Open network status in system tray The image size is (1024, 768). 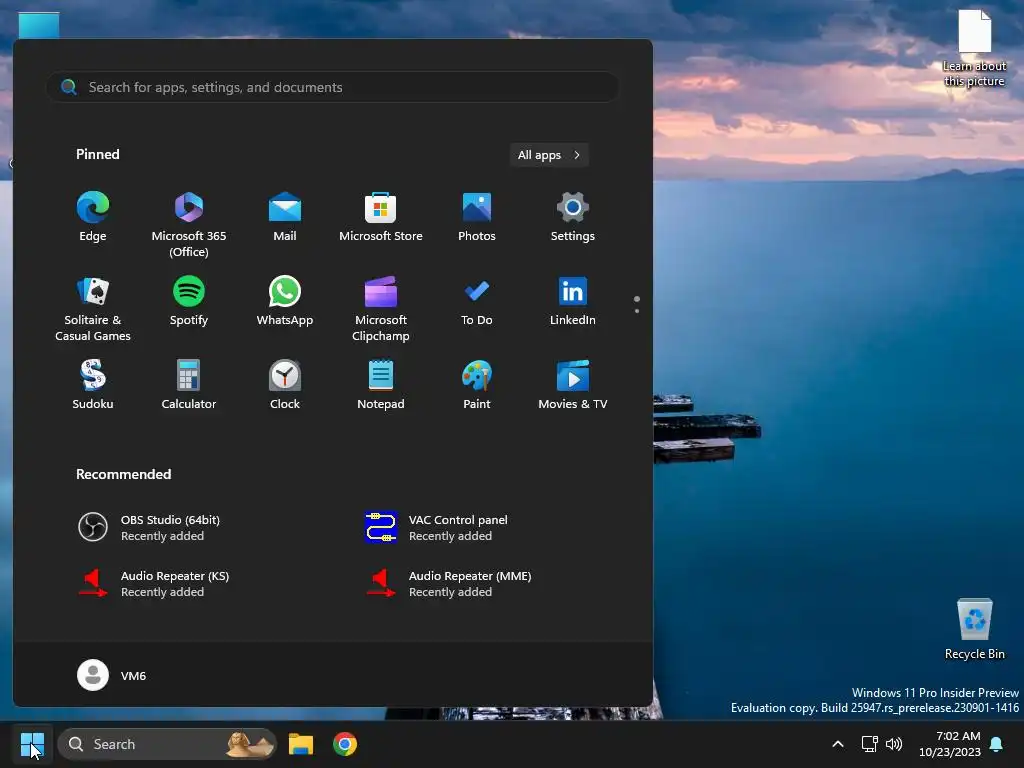(x=869, y=744)
